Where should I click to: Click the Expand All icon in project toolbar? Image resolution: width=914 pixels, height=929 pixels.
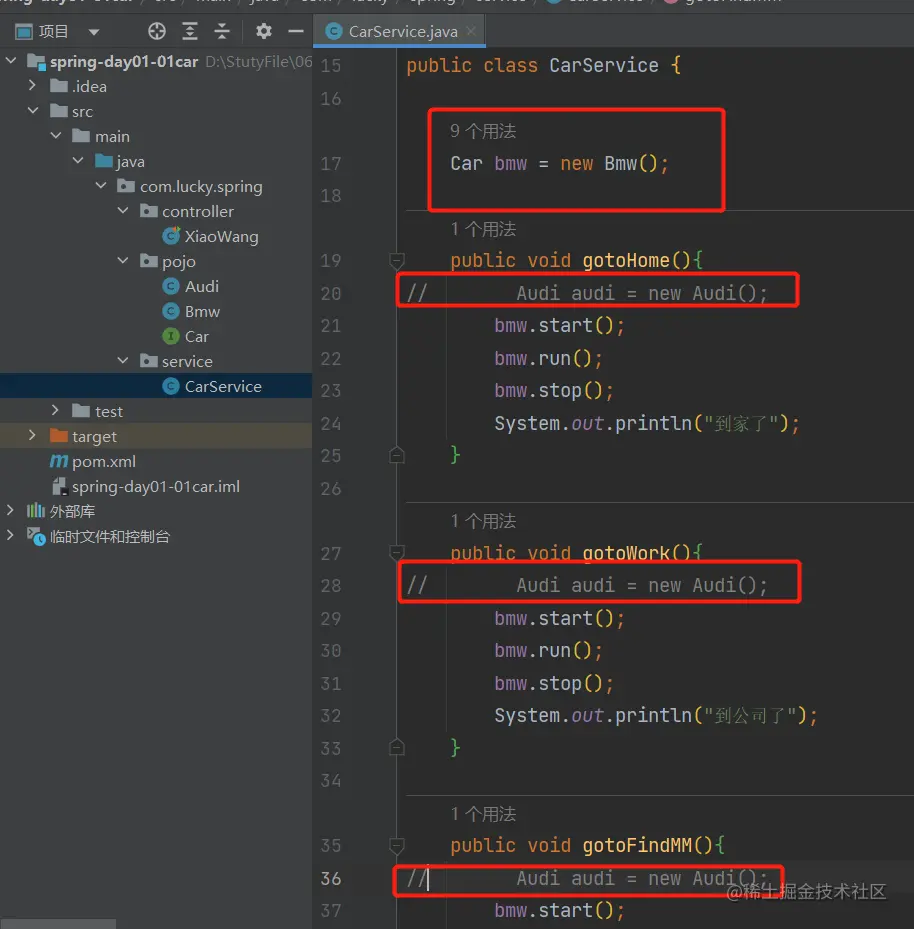(190, 31)
